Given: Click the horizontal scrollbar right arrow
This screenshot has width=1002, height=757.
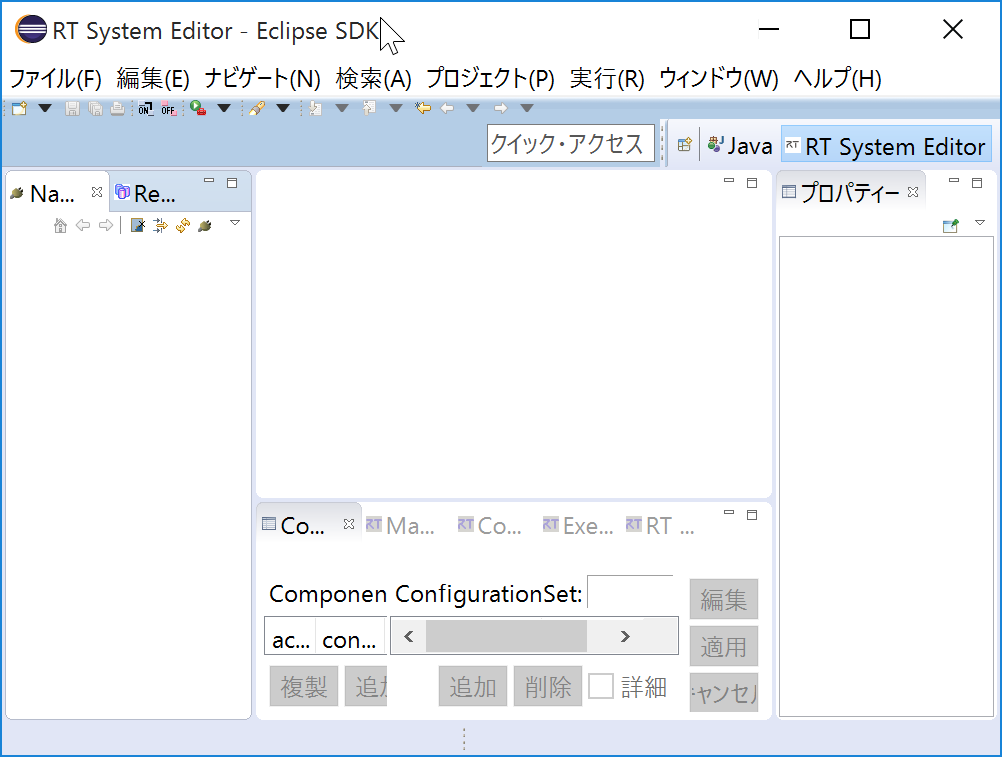Looking at the screenshot, I should click(626, 636).
